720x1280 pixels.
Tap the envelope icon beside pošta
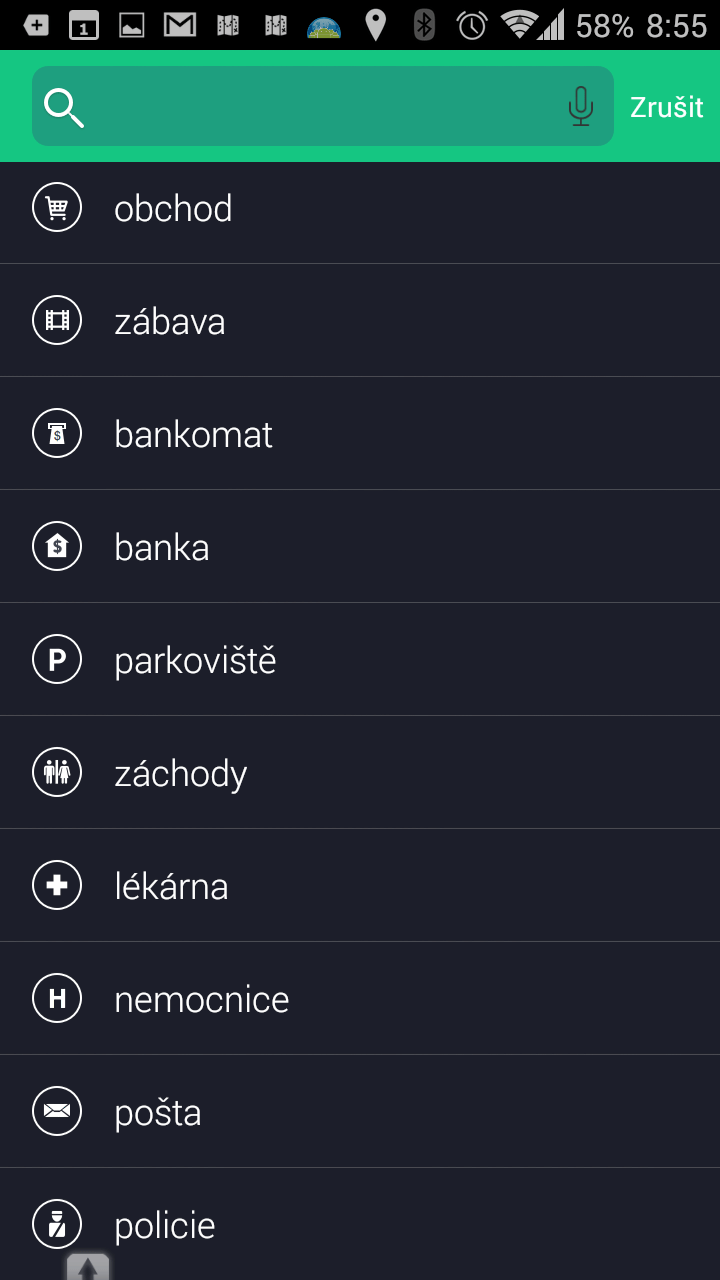click(57, 1112)
